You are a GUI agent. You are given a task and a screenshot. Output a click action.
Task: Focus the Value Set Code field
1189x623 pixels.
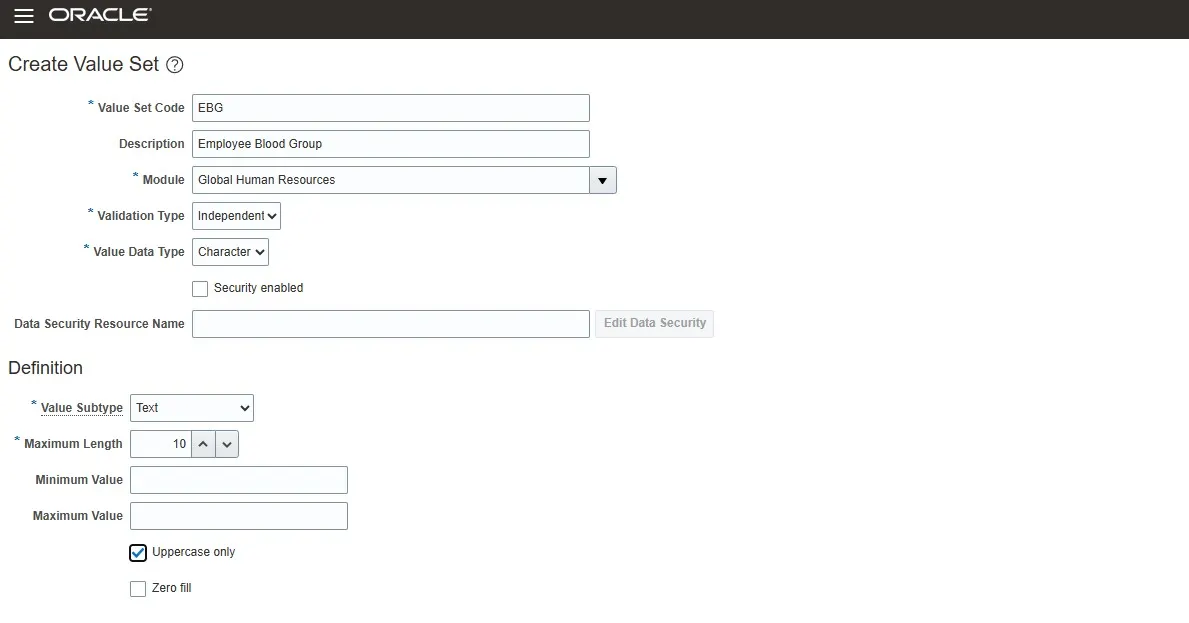coord(391,108)
